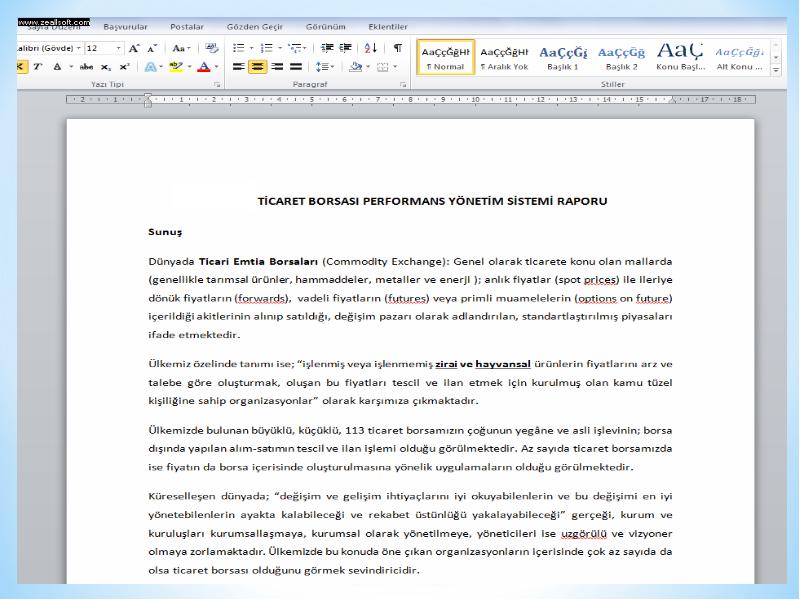The image size is (800, 600).
Task: Clear all formatting from selection
Action: pos(211,48)
